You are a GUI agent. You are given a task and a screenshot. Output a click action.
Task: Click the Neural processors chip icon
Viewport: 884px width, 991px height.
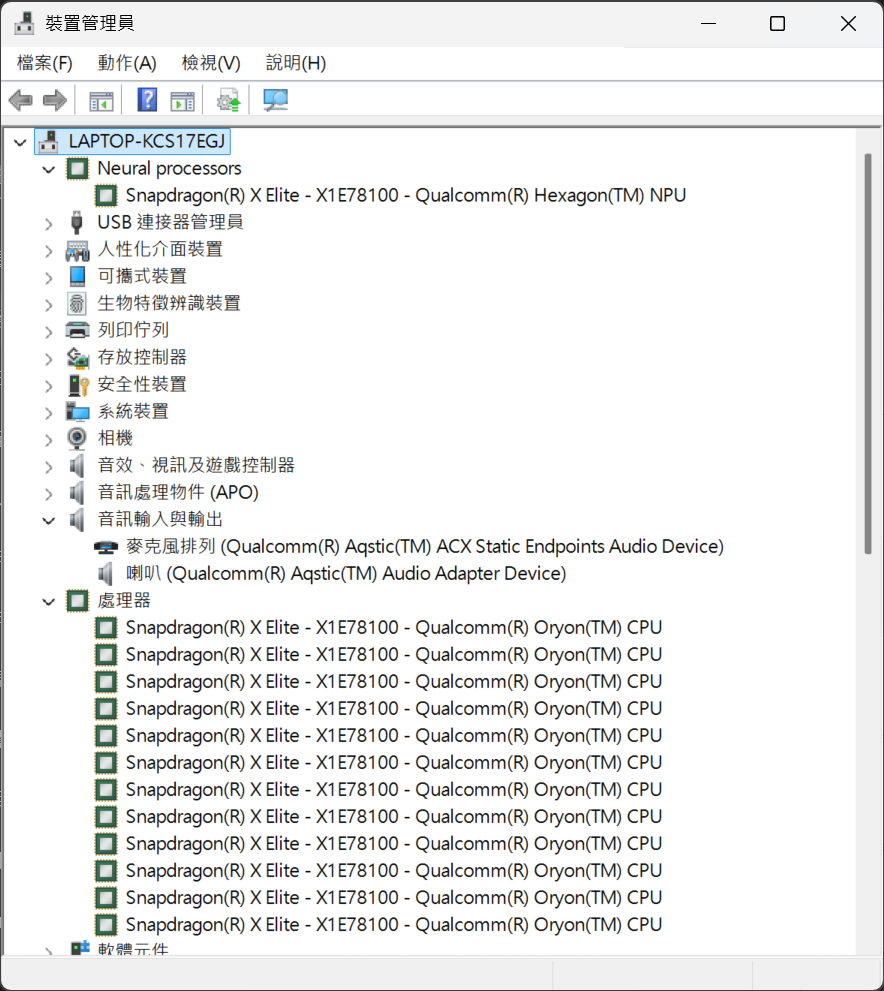77,169
